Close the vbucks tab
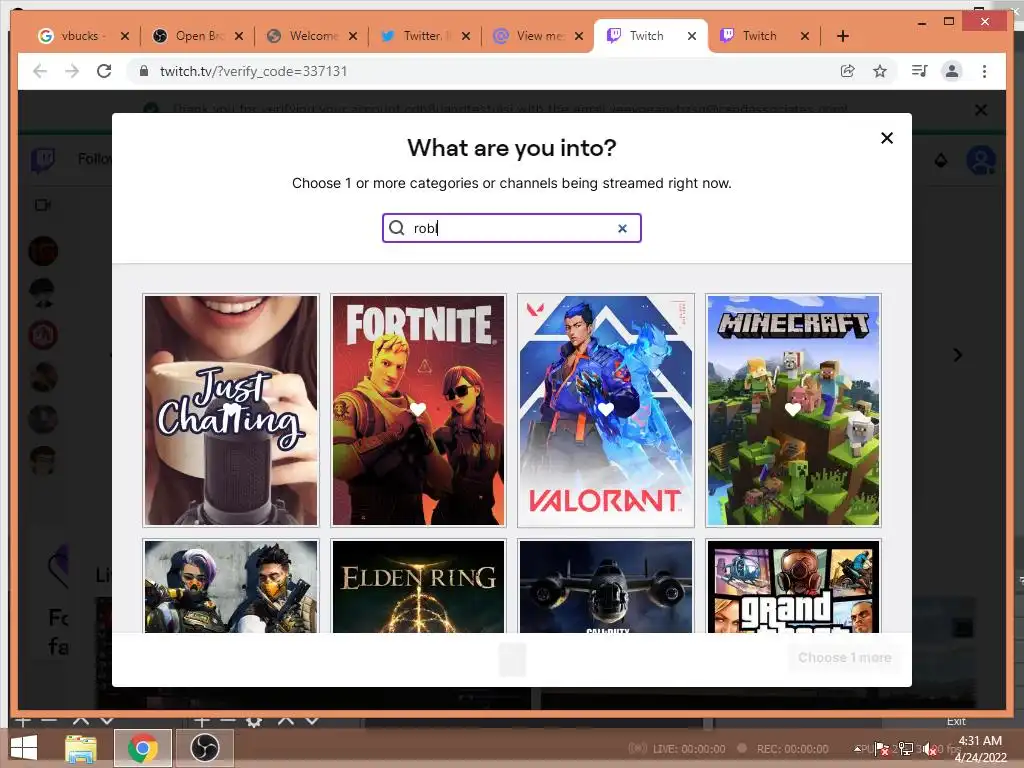Image resolution: width=1024 pixels, height=768 pixels. coord(125,36)
